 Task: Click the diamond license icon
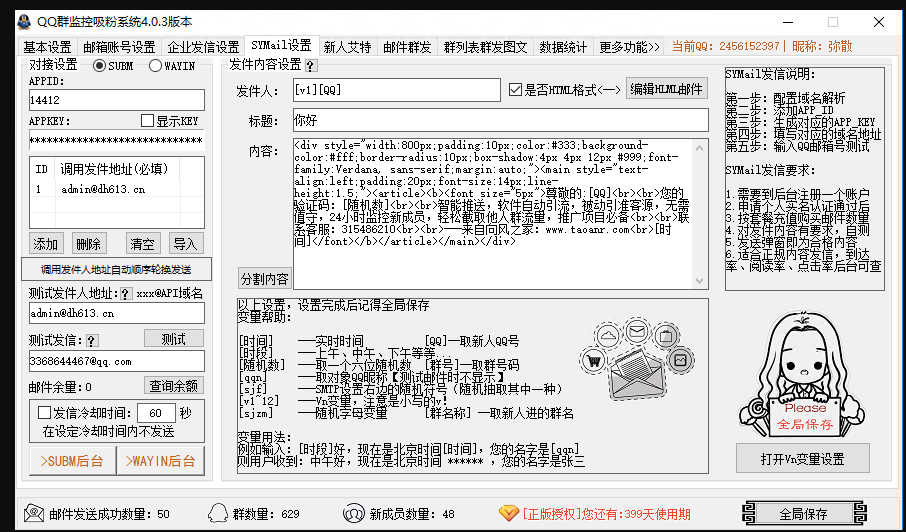(x=508, y=514)
